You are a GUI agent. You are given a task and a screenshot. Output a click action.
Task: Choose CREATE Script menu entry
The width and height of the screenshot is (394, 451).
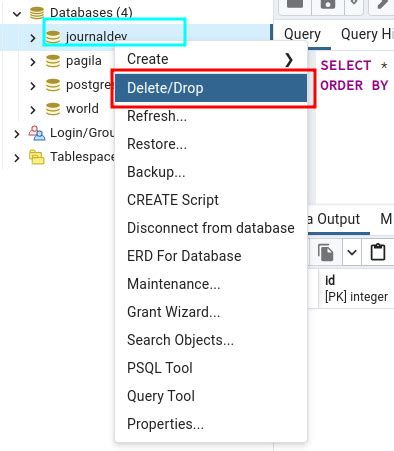[x=211, y=200]
